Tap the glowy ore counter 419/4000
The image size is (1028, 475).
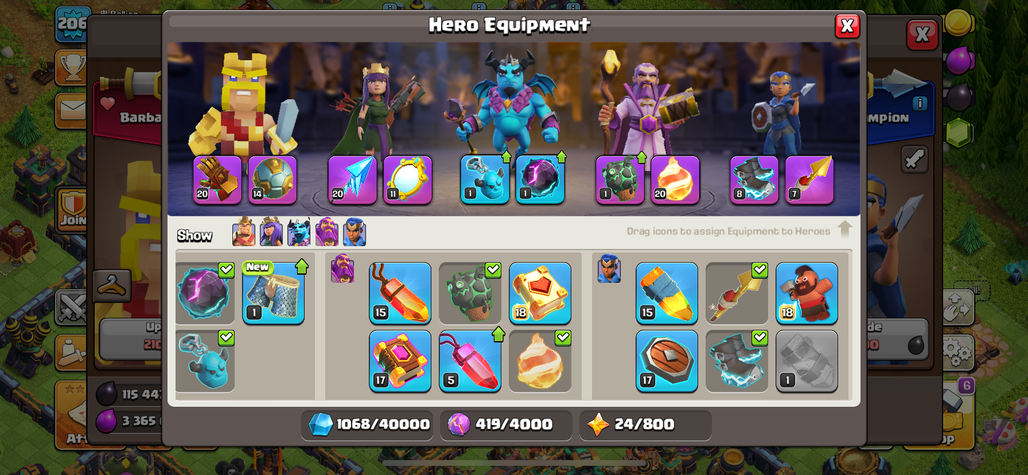[x=505, y=425]
